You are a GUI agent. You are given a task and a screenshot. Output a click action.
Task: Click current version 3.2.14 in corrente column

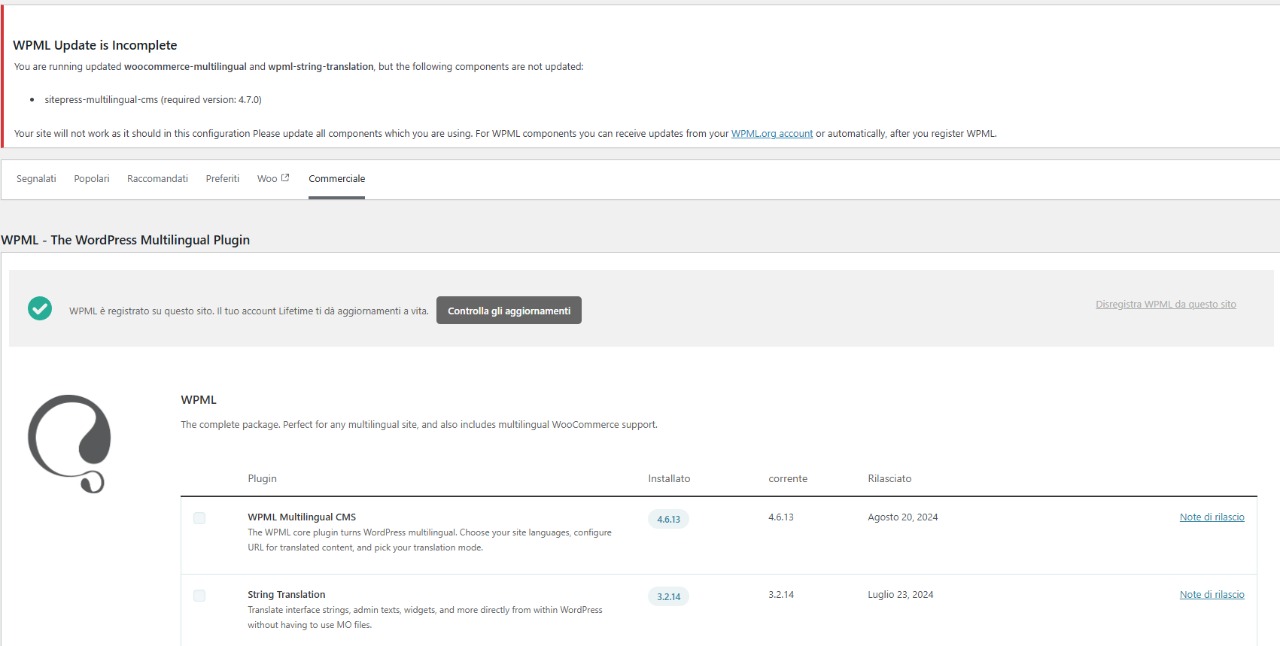[781, 594]
